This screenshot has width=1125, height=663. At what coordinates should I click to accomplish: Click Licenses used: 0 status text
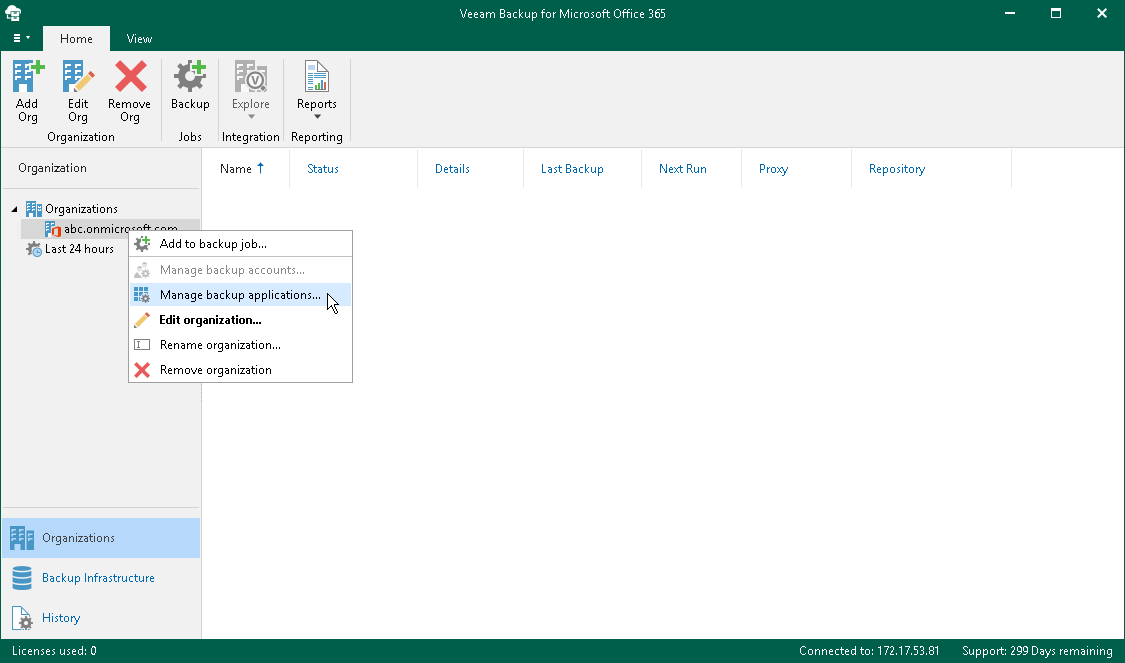[x=55, y=651]
